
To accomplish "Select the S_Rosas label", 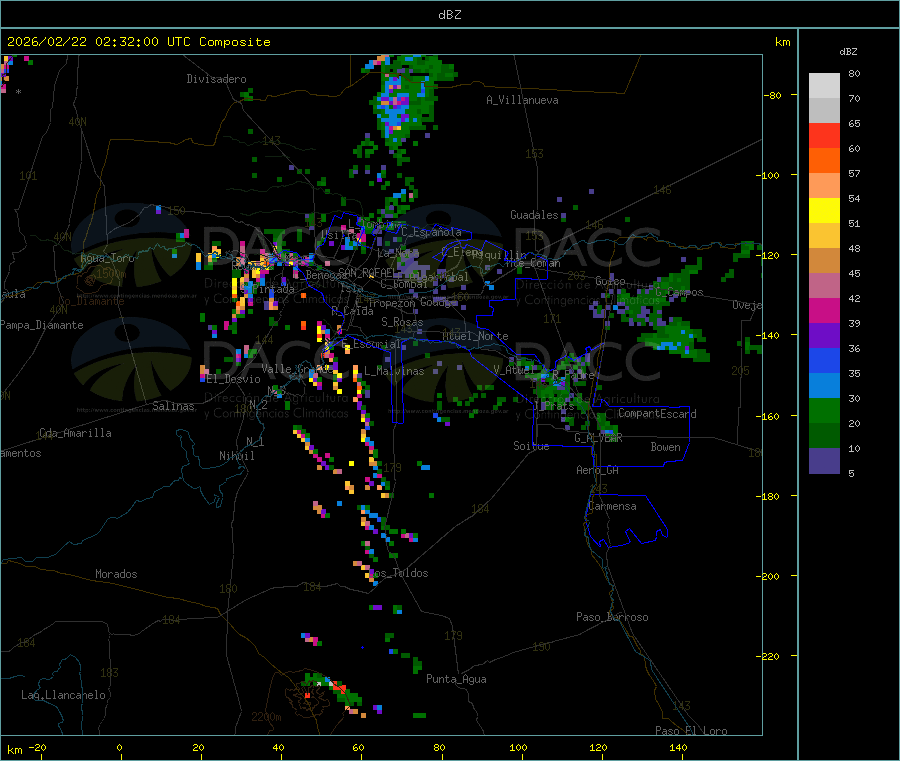I will tap(402, 322).
